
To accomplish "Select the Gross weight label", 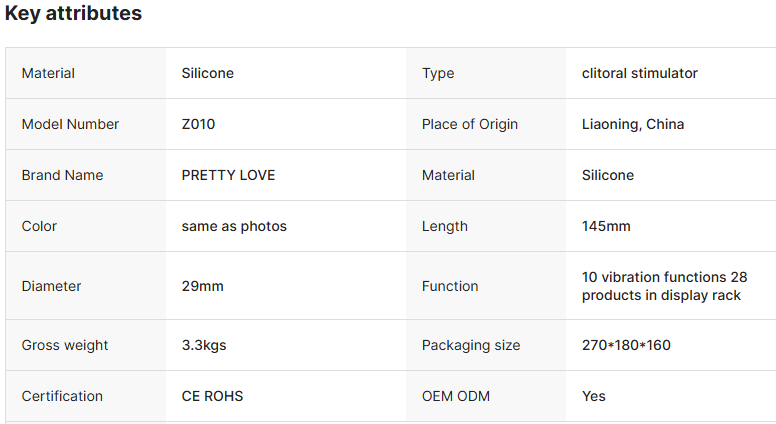I will pos(65,345).
